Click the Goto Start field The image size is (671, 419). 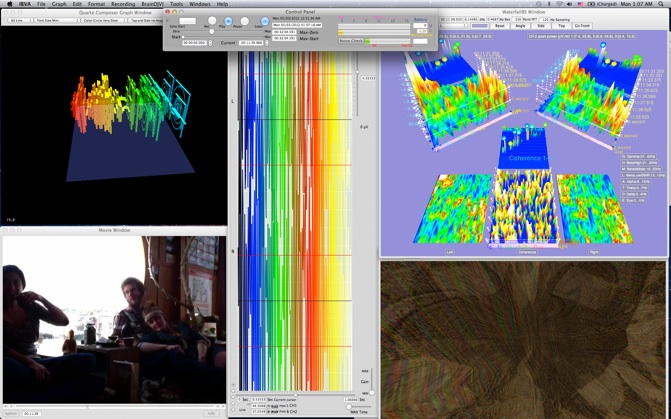click(x=187, y=21)
